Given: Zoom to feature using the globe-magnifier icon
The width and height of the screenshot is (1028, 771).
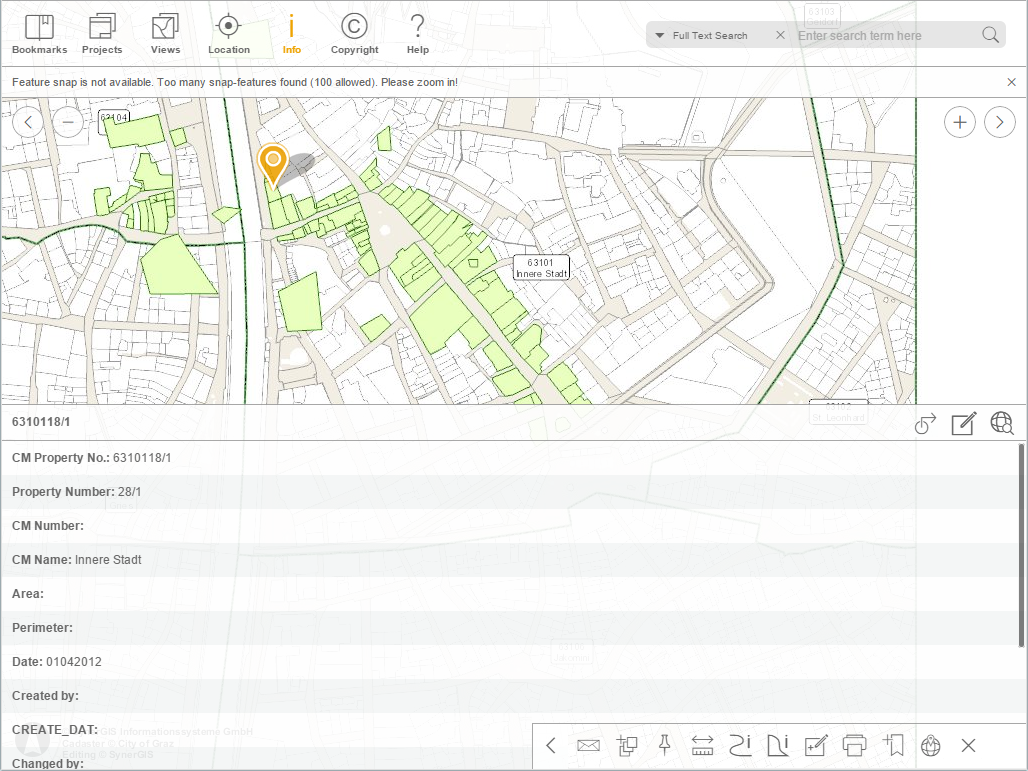Looking at the screenshot, I should (1001, 423).
